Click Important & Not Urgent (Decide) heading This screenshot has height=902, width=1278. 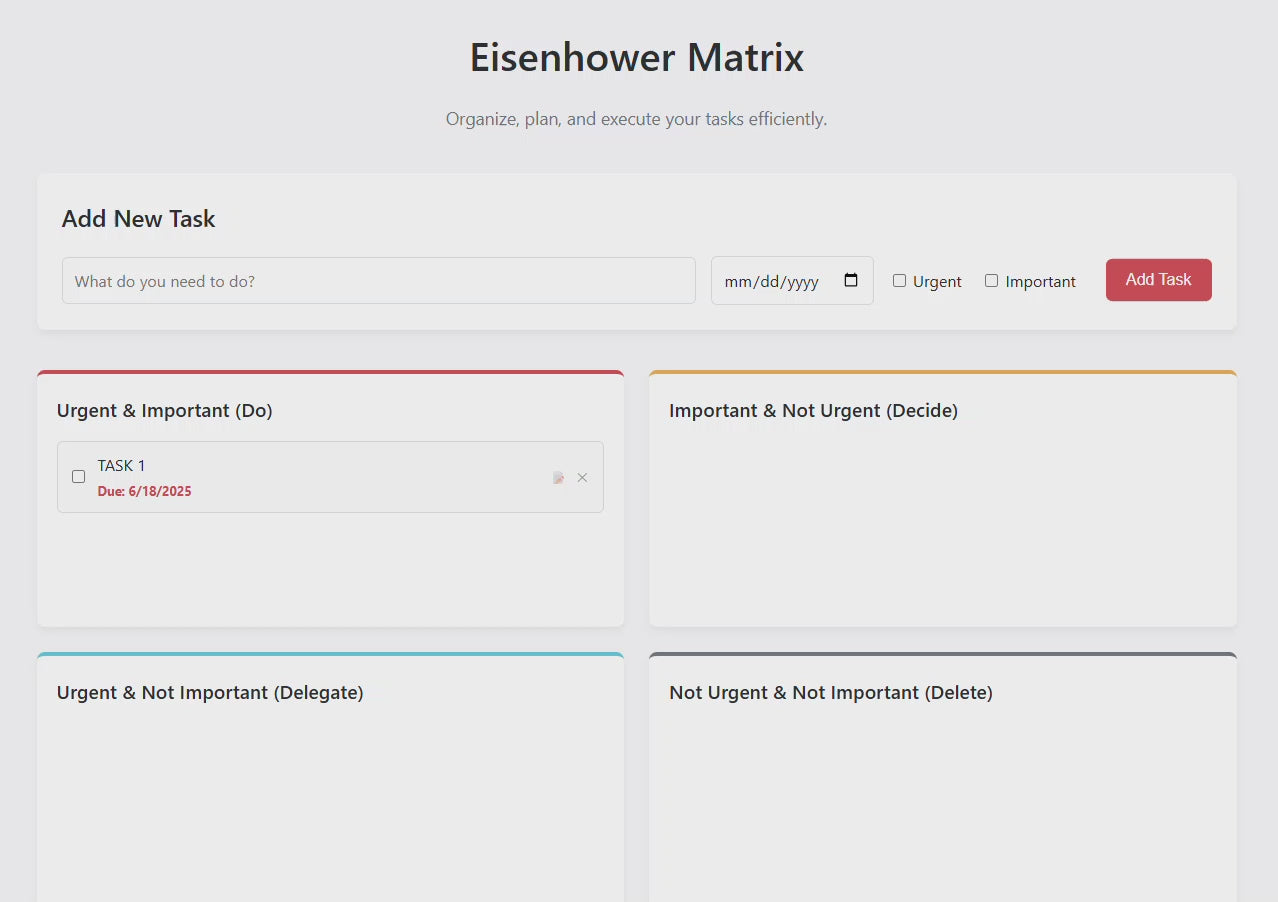[x=813, y=410]
